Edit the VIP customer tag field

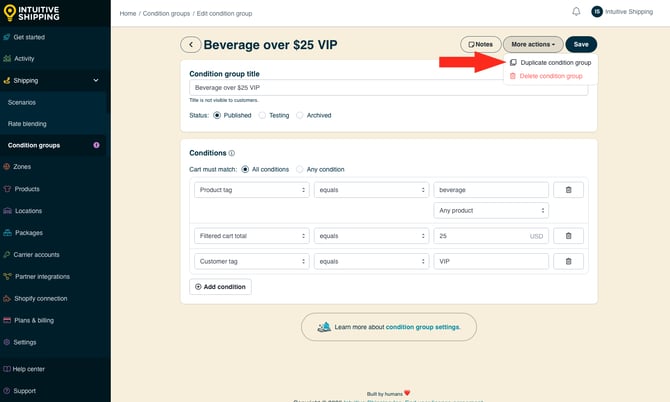coord(491,261)
